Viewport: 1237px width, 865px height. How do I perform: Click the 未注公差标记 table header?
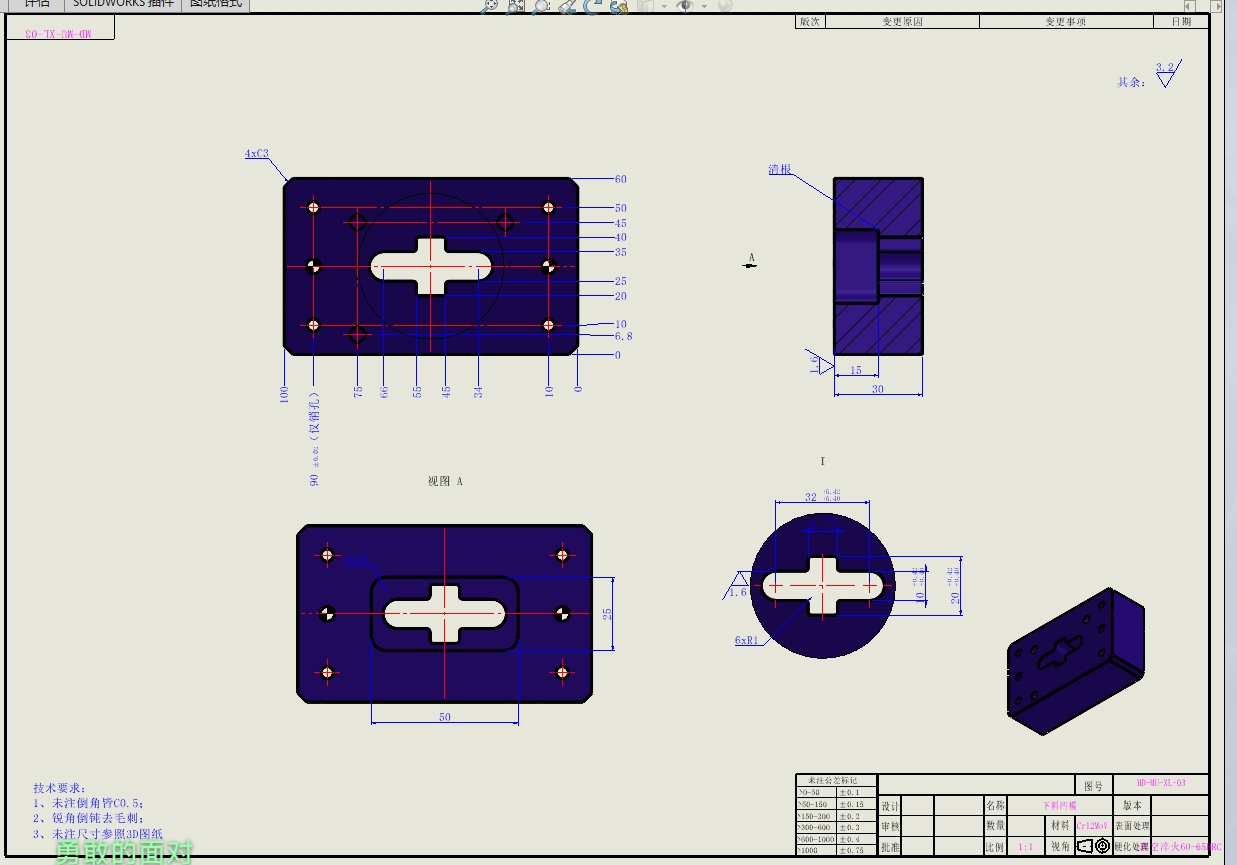(836, 780)
